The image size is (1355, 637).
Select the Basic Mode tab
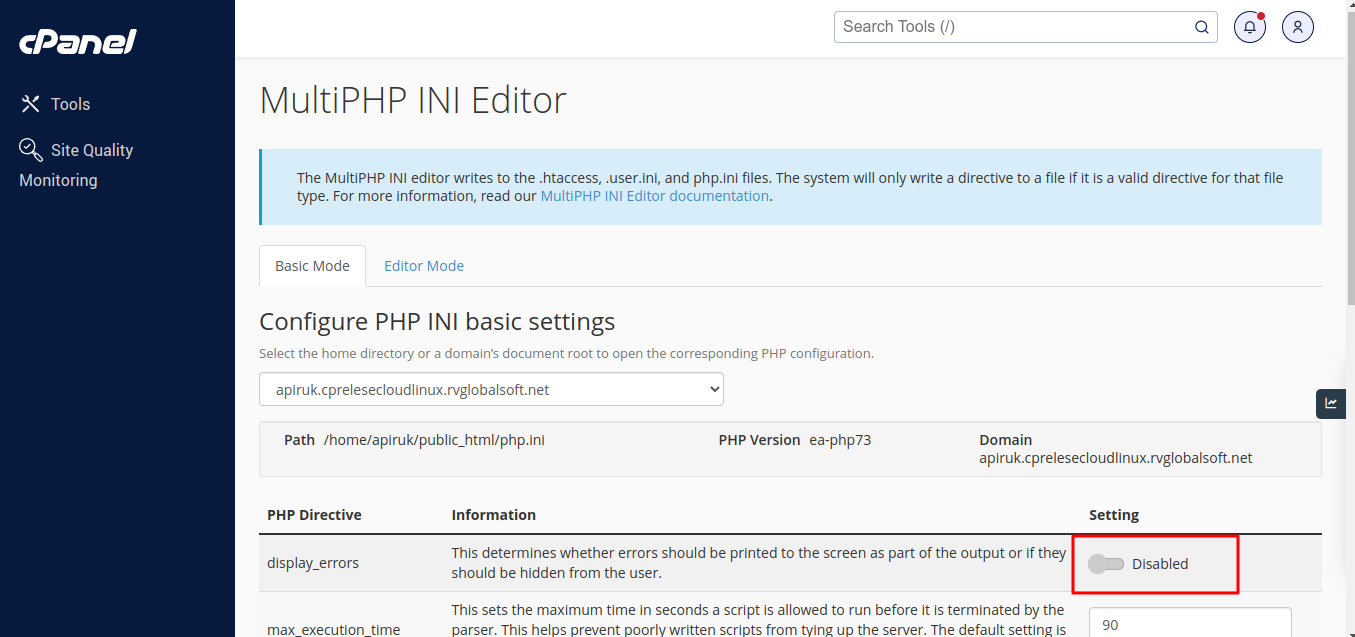pyautogui.click(x=312, y=266)
